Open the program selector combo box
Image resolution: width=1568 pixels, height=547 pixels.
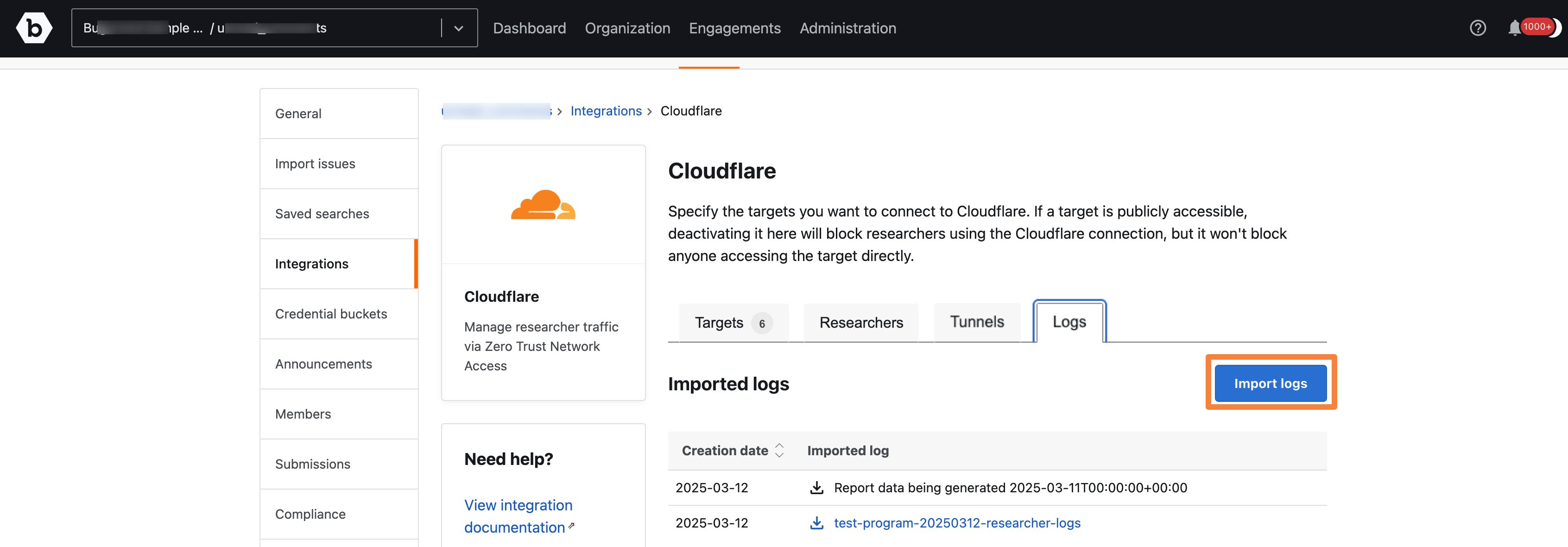pos(274,28)
